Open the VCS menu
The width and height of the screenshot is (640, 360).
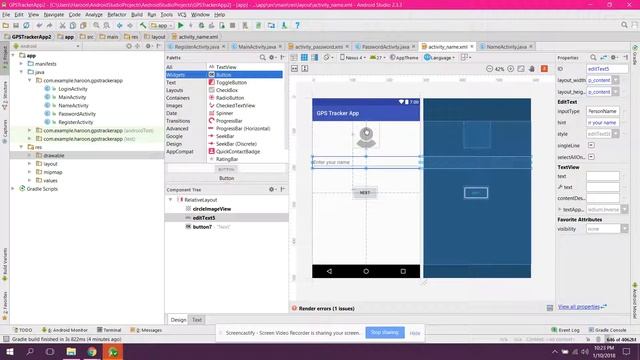(182, 14)
